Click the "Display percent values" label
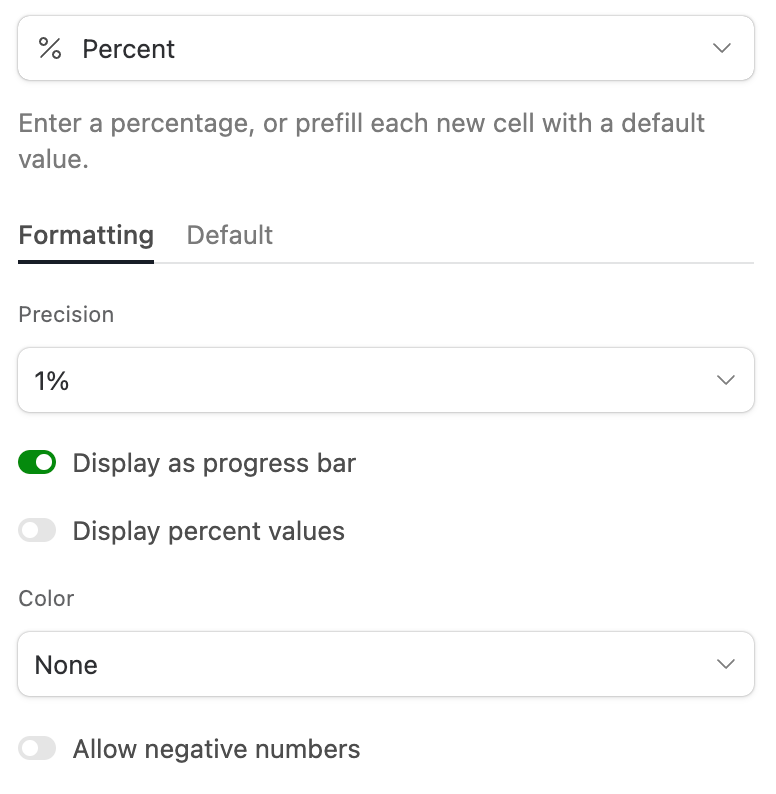 click(x=208, y=532)
